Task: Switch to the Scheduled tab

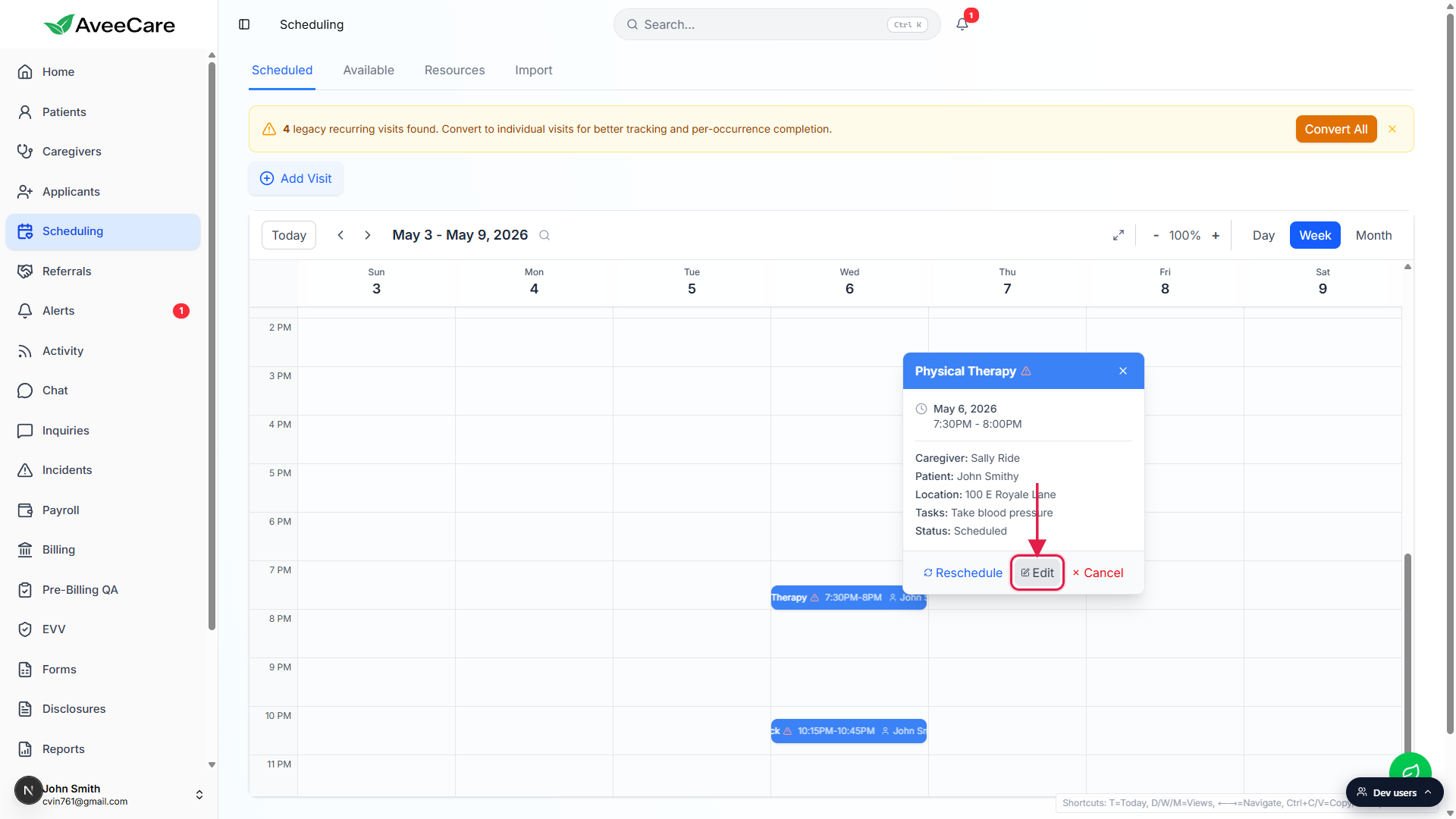Action: (282, 70)
